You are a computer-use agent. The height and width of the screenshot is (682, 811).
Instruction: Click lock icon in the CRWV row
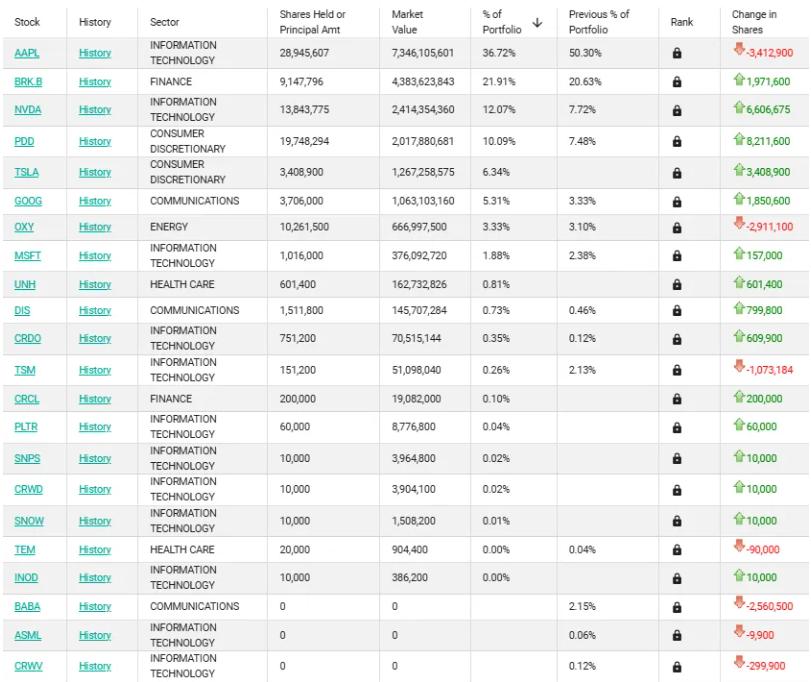[677, 667]
